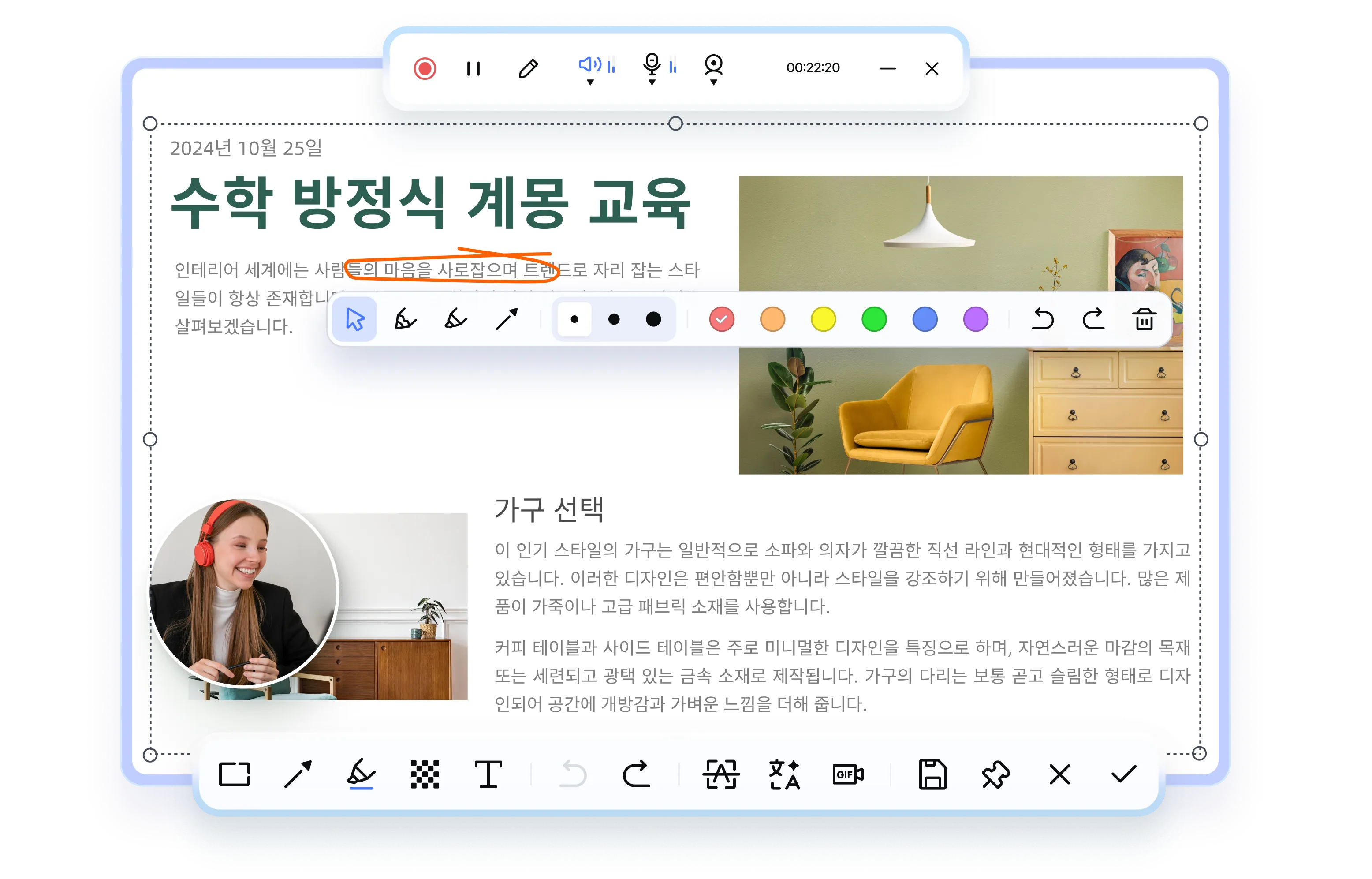The image size is (1372, 879).
Task: Save the screenshot using the save icon
Action: coord(933,775)
